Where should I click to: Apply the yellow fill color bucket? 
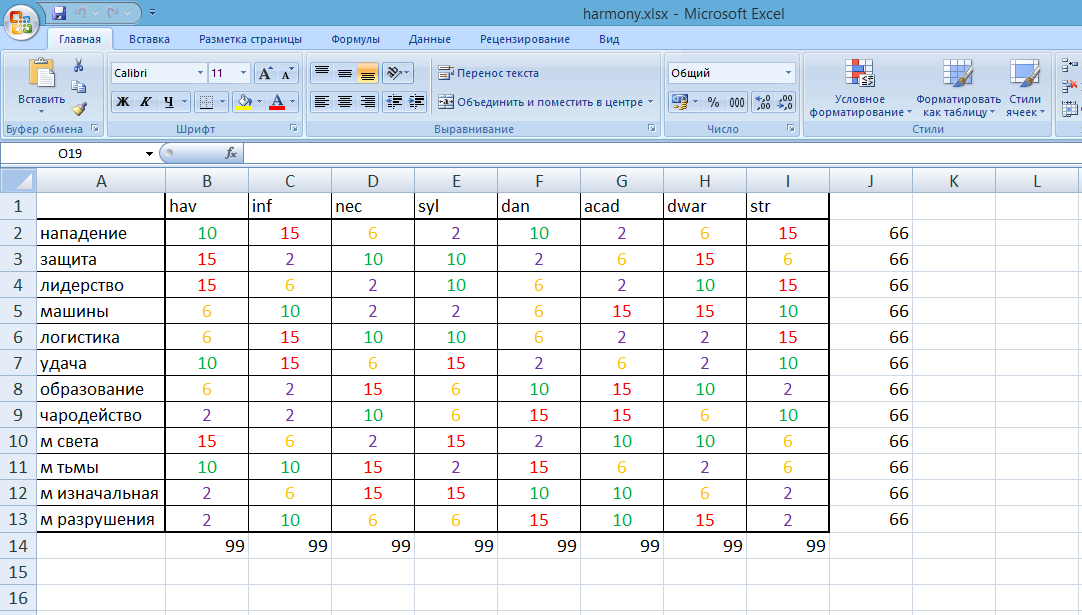(x=244, y=102)
